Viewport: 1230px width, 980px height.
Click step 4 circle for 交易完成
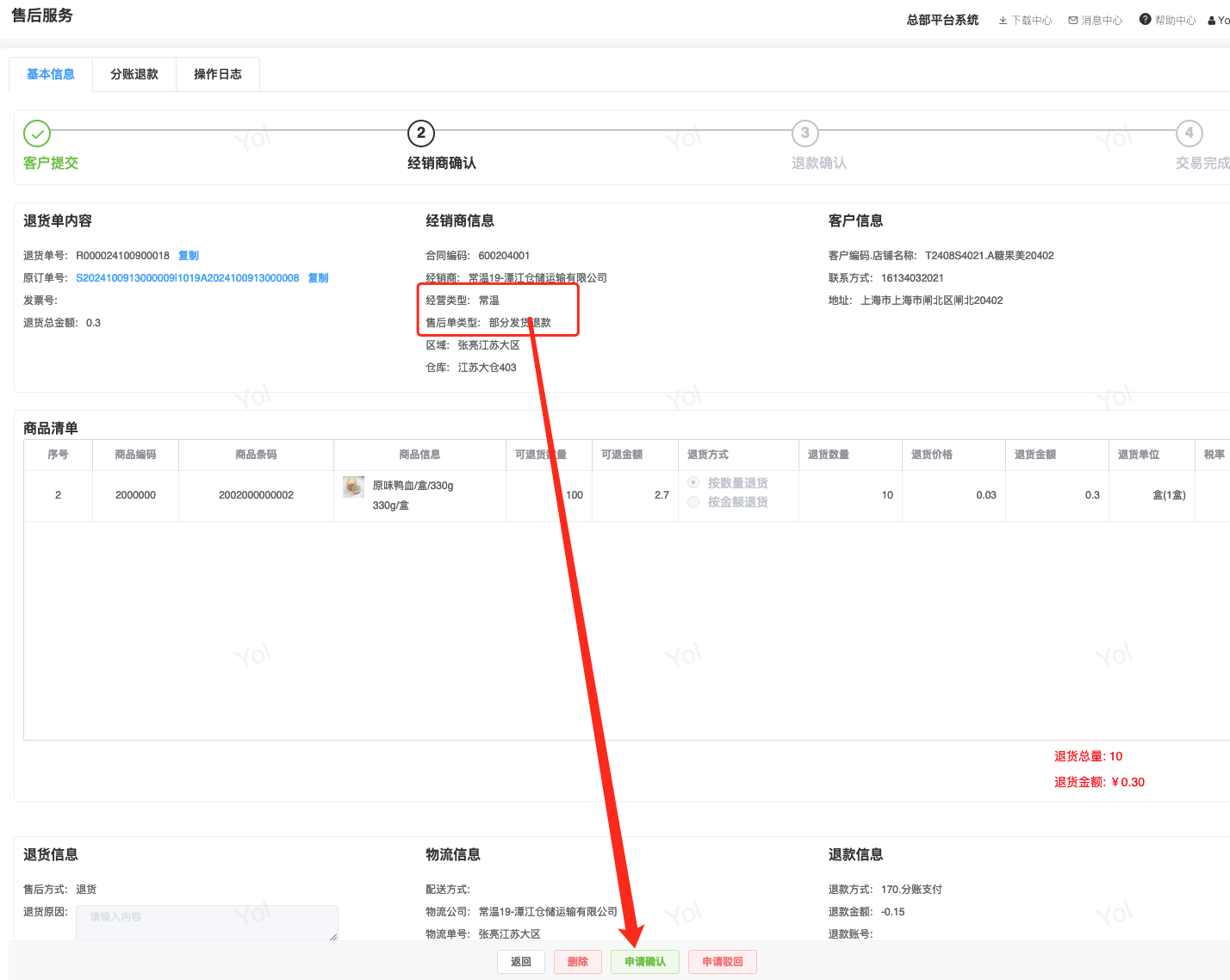(1190, 133)
